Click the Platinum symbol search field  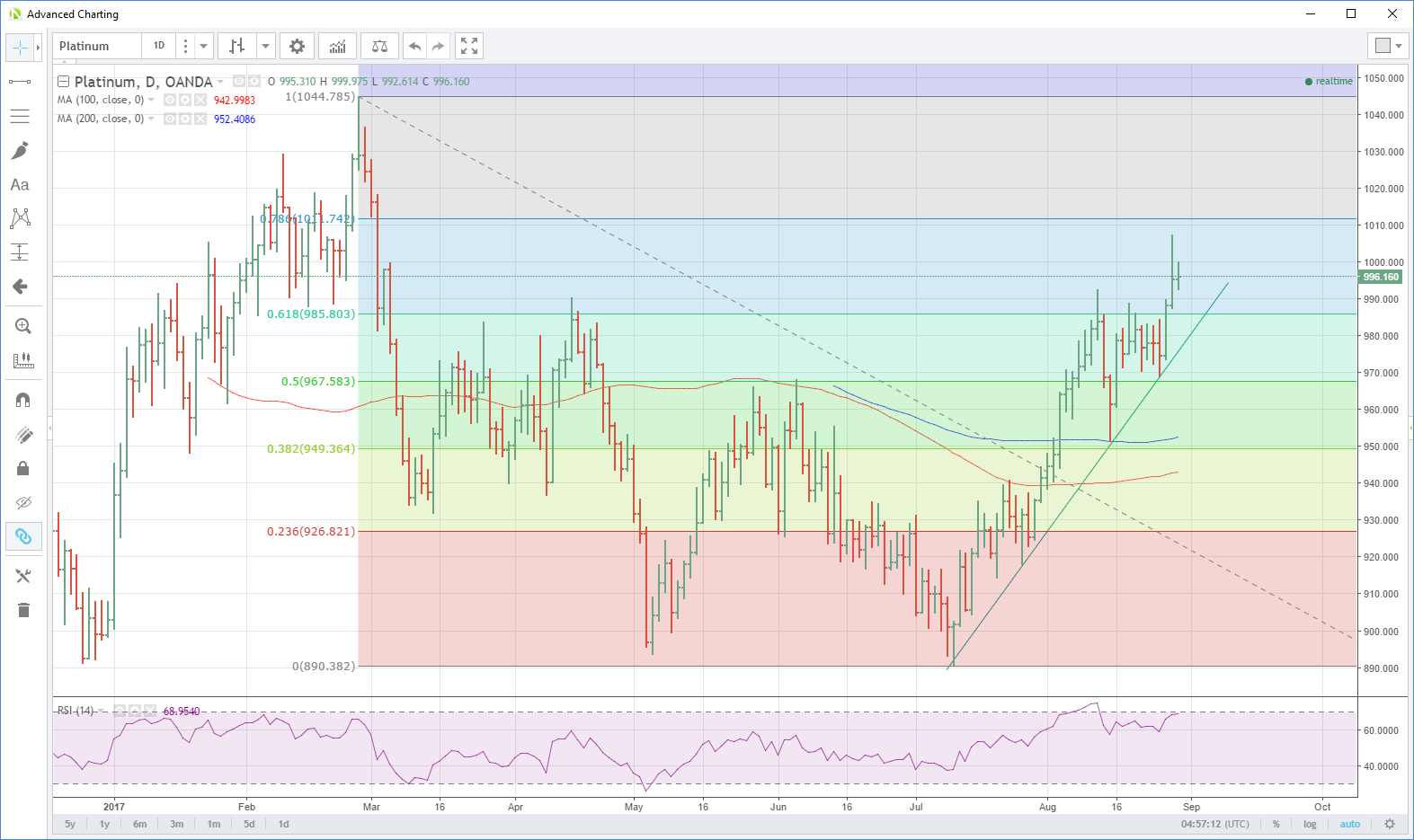click(x=97, y=46)
